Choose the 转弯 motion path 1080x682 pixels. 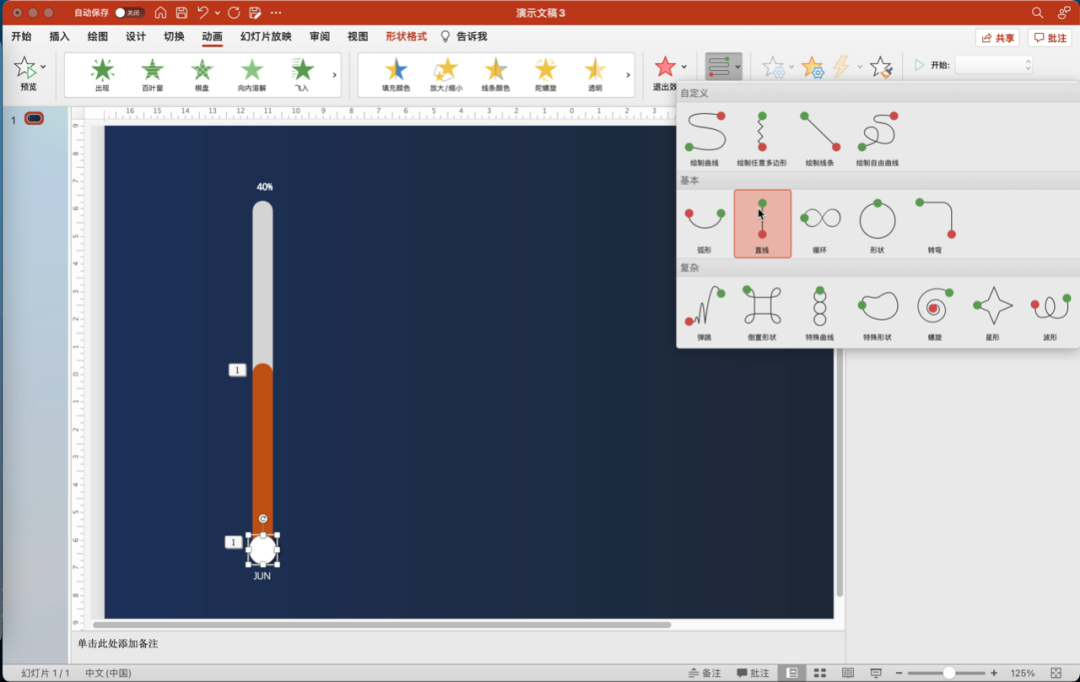[935, 225]
